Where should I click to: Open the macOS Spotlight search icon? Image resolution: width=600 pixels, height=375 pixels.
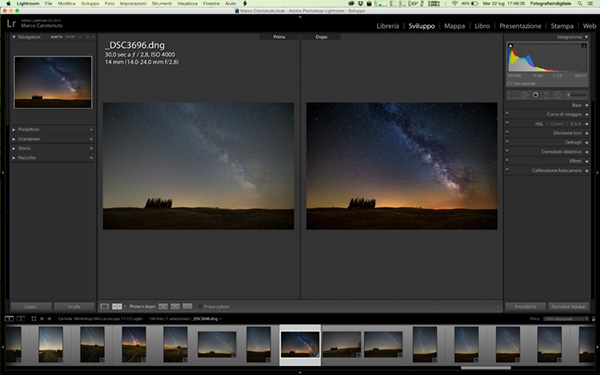point(580,3)
